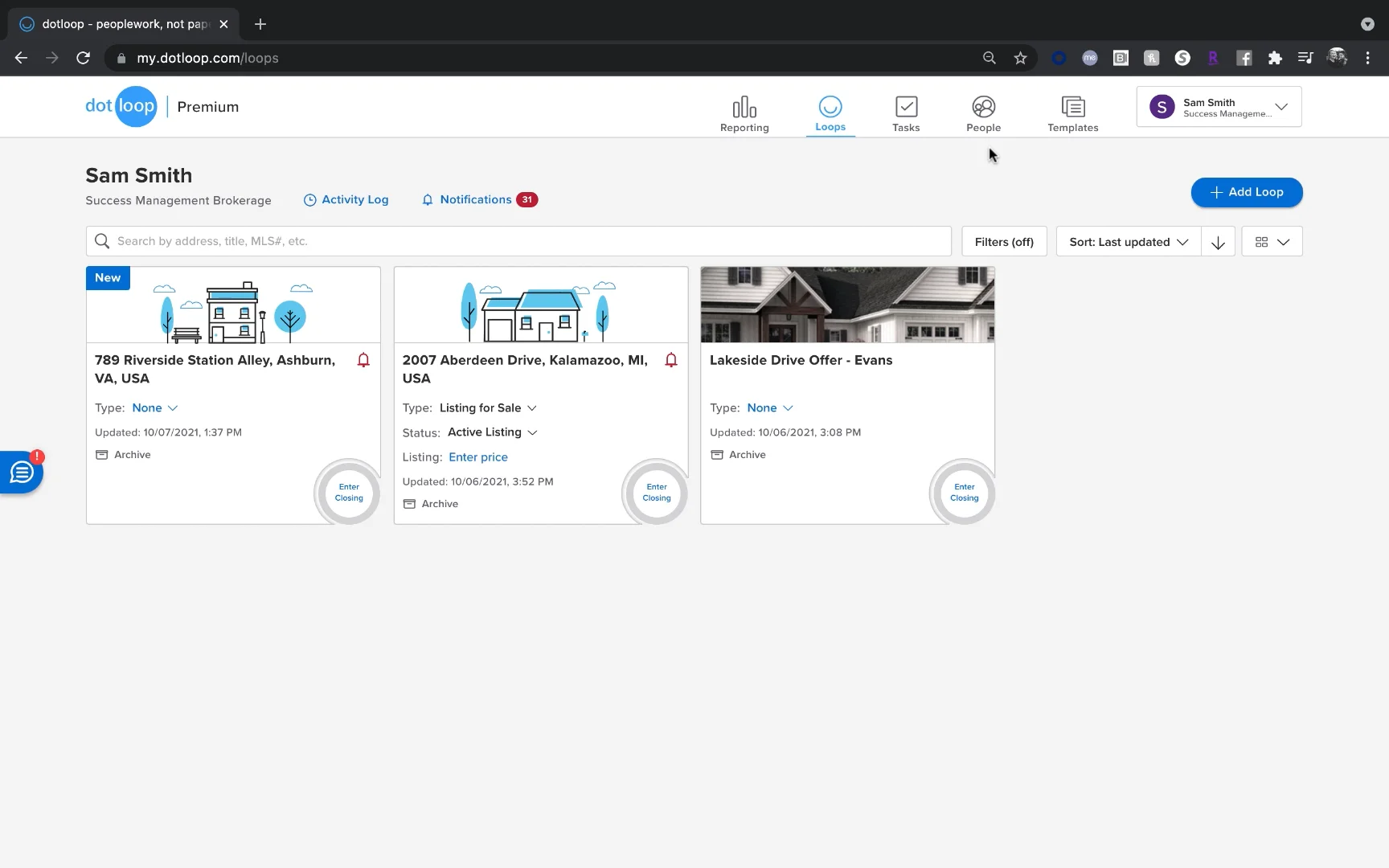Click the dotloop logo
Image resolution: width=1389 pixels, height=868 pixels.
coord(121,106)
